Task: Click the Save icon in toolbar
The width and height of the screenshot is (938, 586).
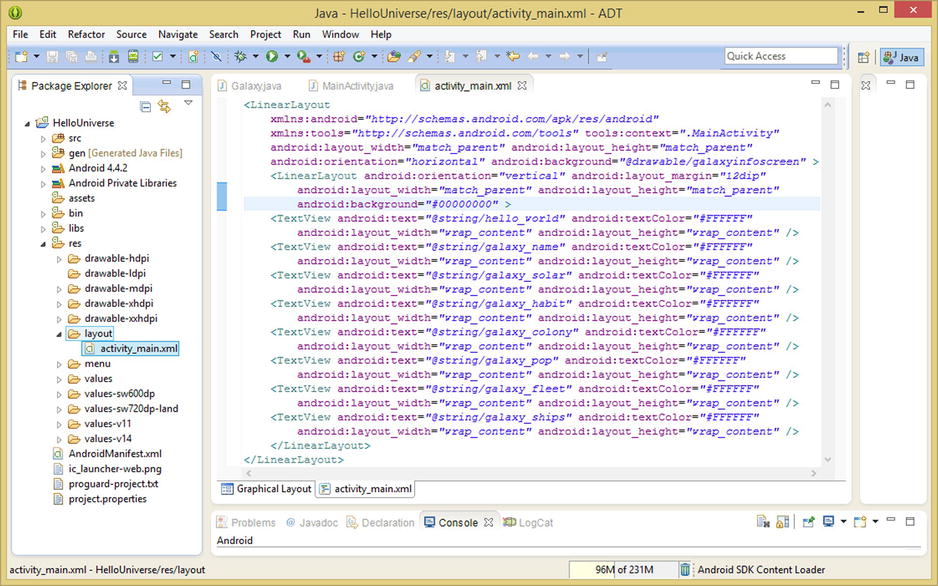Action: pyautogui.click(x=53, y=57)
